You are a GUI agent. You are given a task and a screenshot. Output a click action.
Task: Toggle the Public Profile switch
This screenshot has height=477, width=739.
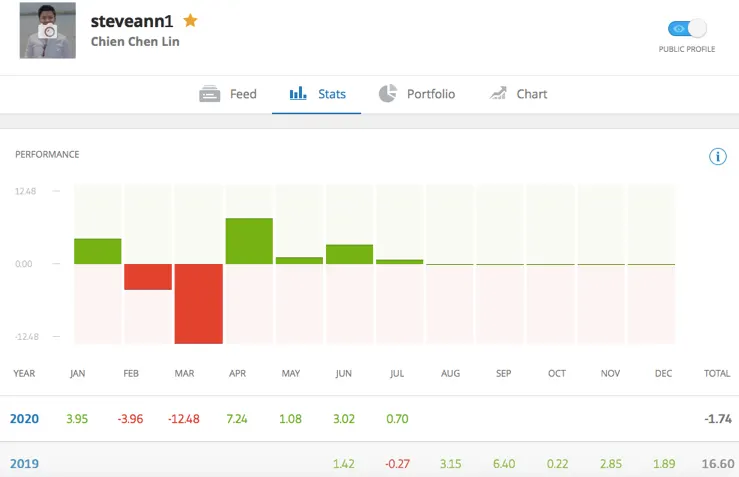[686, 29]
